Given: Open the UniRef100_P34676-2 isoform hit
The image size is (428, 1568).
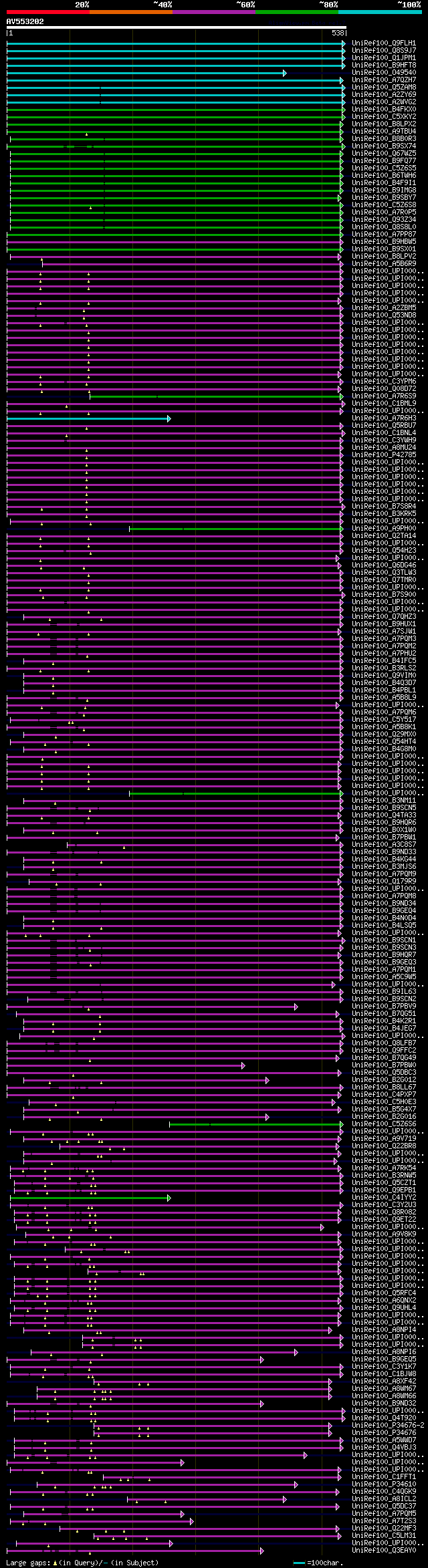Looking at the screenshot, I should click(388, 1426).
